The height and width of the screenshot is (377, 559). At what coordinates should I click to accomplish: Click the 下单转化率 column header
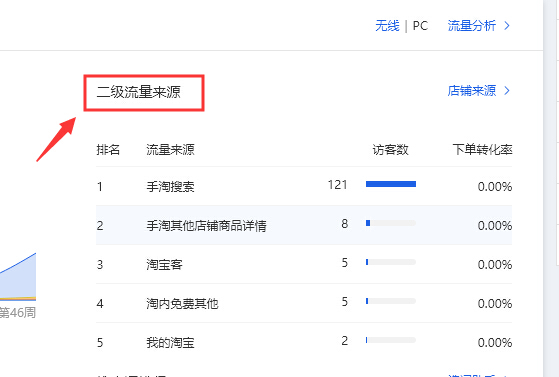click(x=482, y=149)
